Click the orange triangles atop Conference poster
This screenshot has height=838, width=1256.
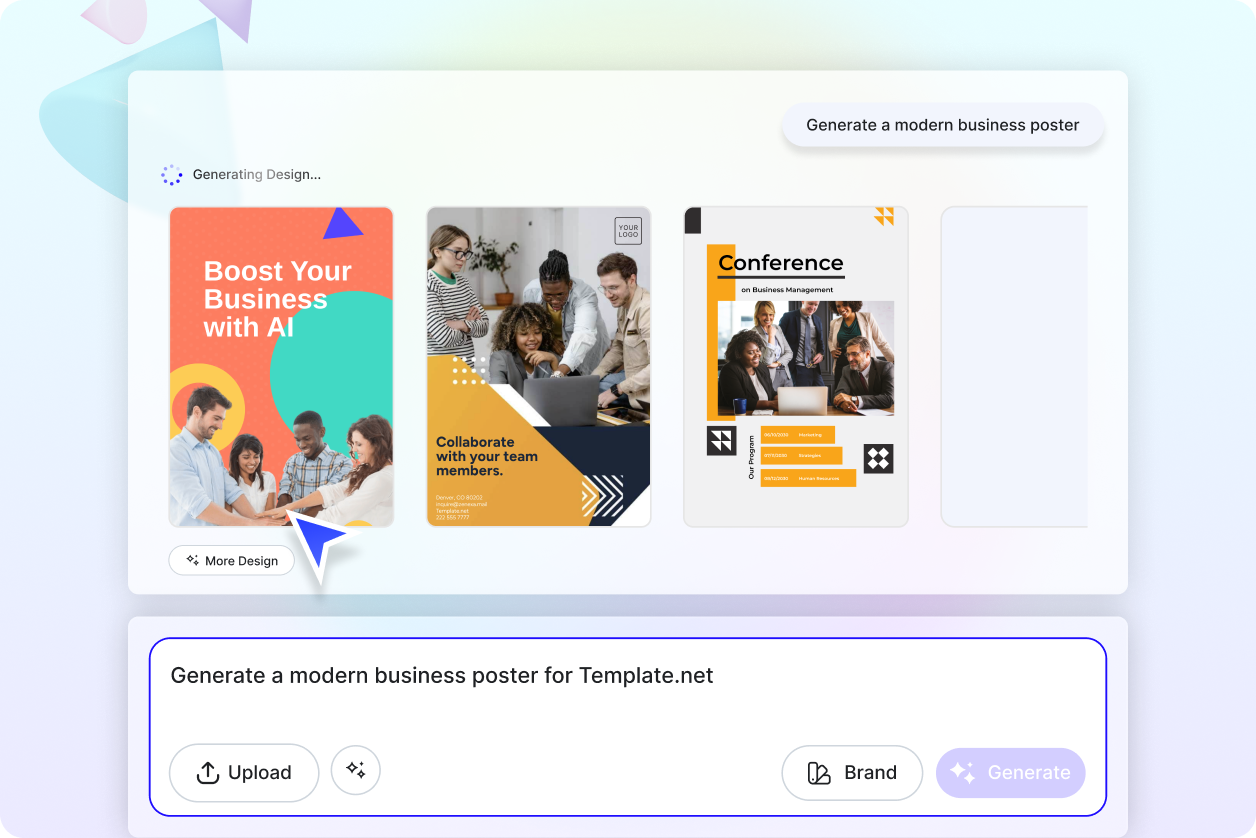pos(884,216)
